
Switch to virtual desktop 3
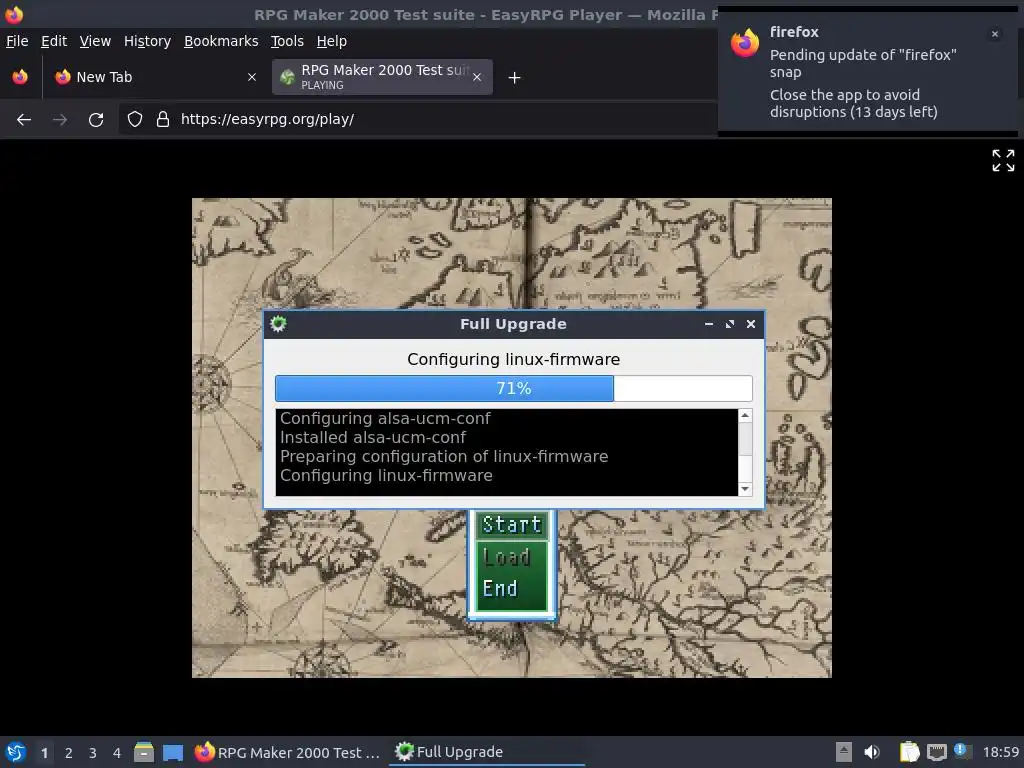pyautogui.click(x=93, y=753)
